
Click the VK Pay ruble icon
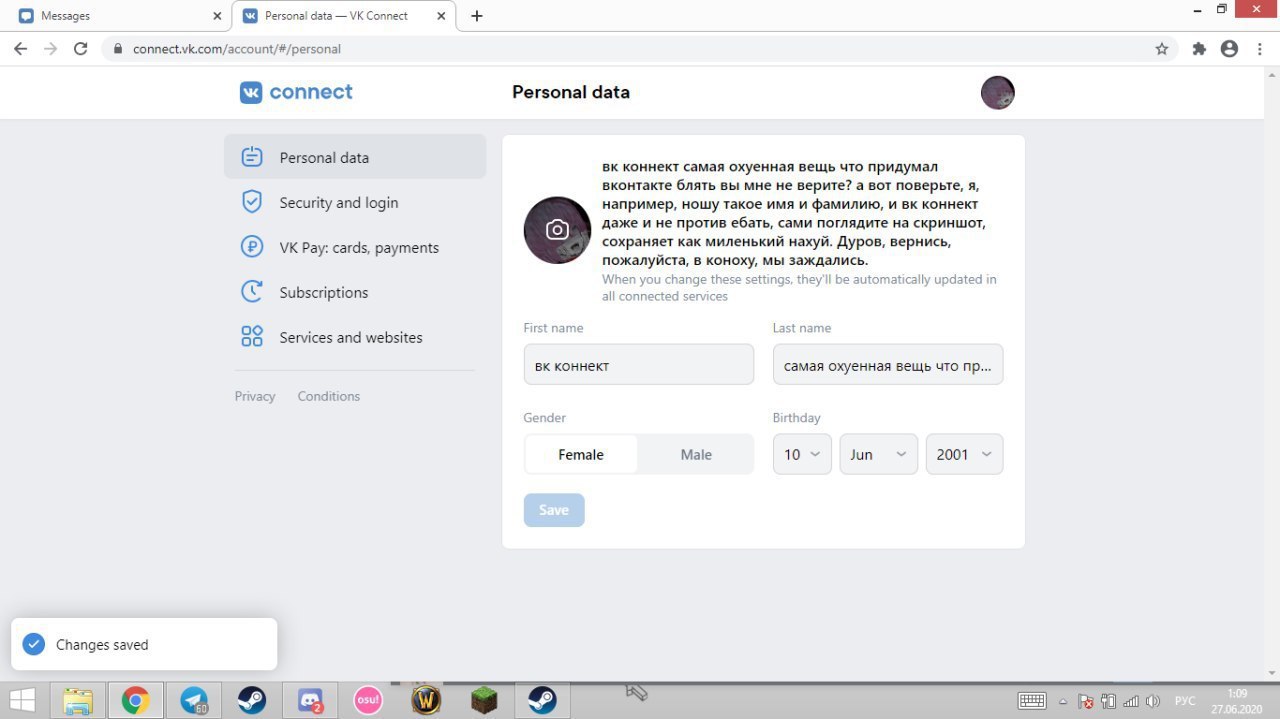252,247
